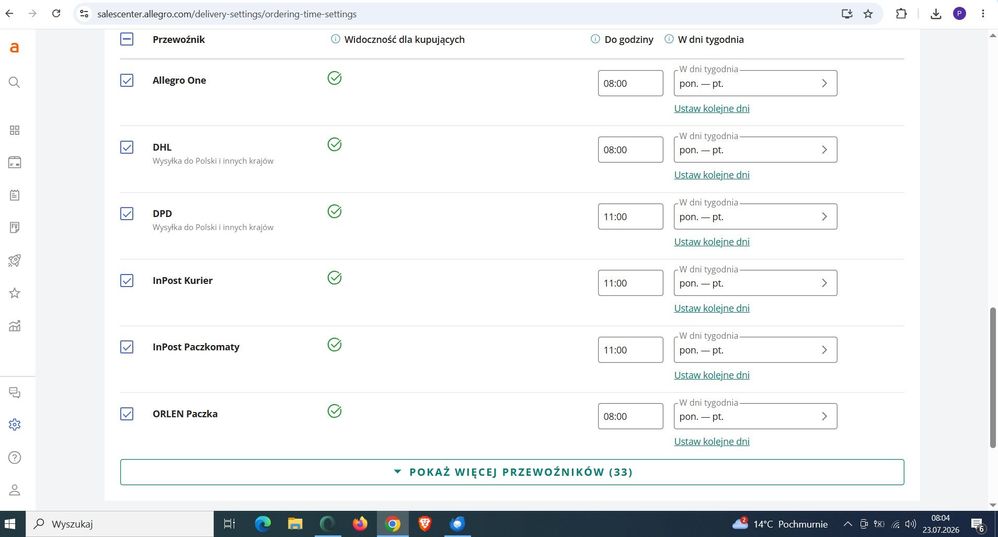
Task: Click info icon beside Widoczność dla kupujących
Action: pos(335,39)
